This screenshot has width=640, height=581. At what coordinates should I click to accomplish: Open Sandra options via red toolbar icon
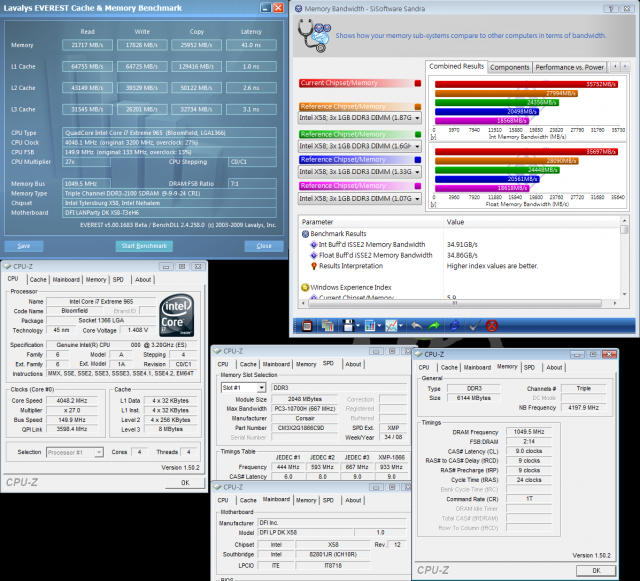pos(307,326)
